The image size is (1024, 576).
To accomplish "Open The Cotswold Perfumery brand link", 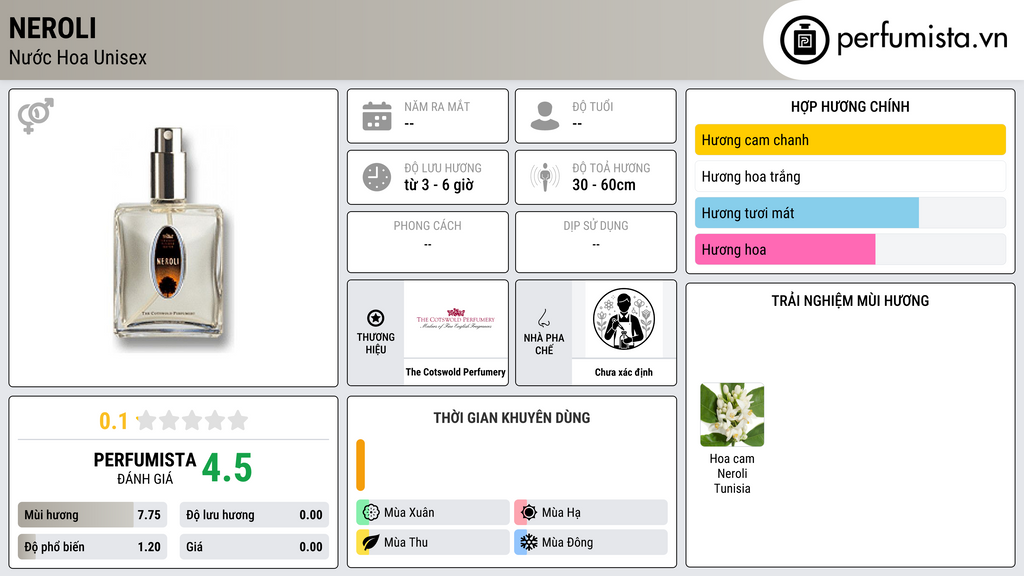I will point(456,372).
